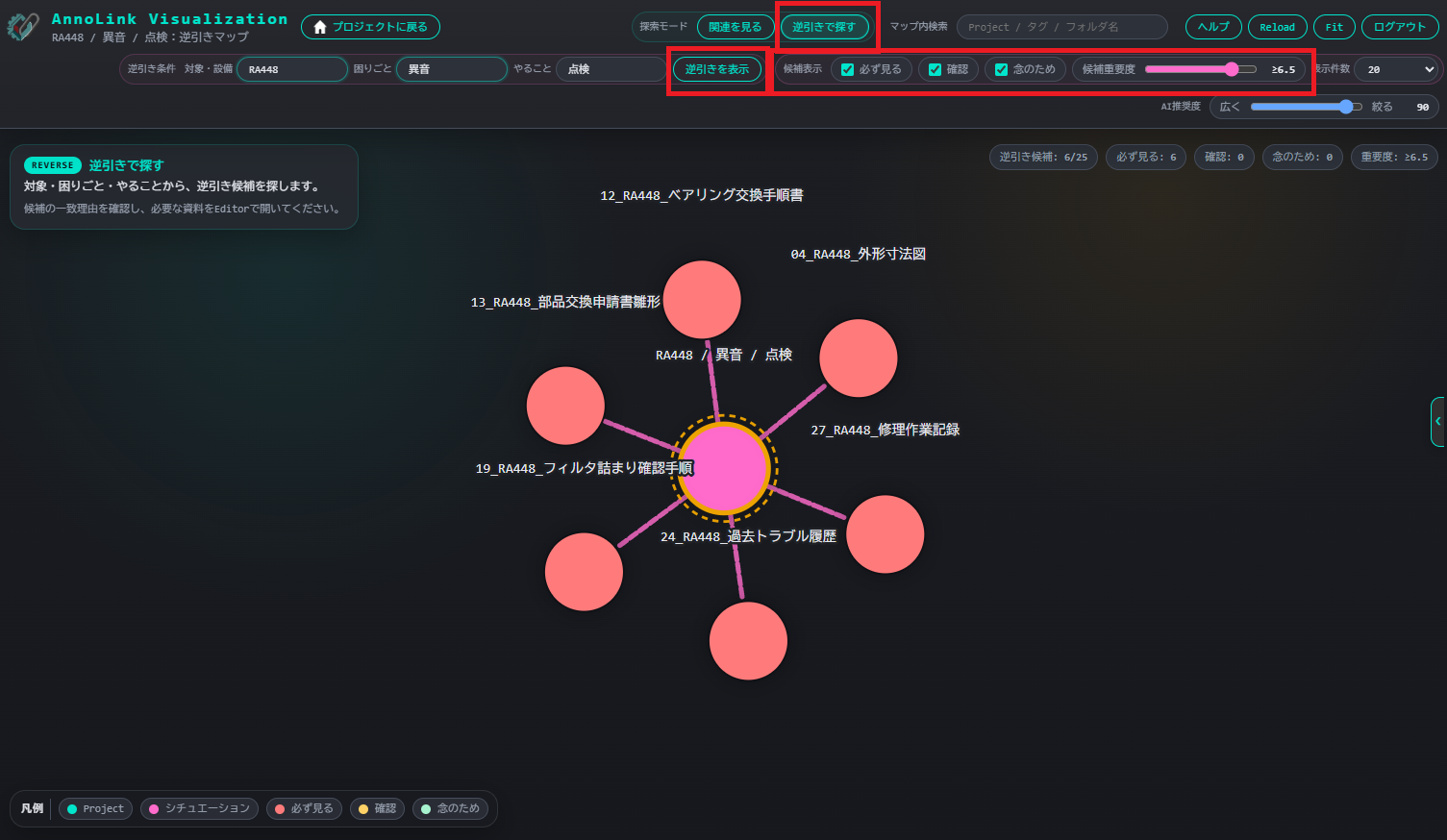Viewport: 1447px width, 840px height.
Task: Open the 表示件数 dropdown showing 20
Action: coord(1396,69)
